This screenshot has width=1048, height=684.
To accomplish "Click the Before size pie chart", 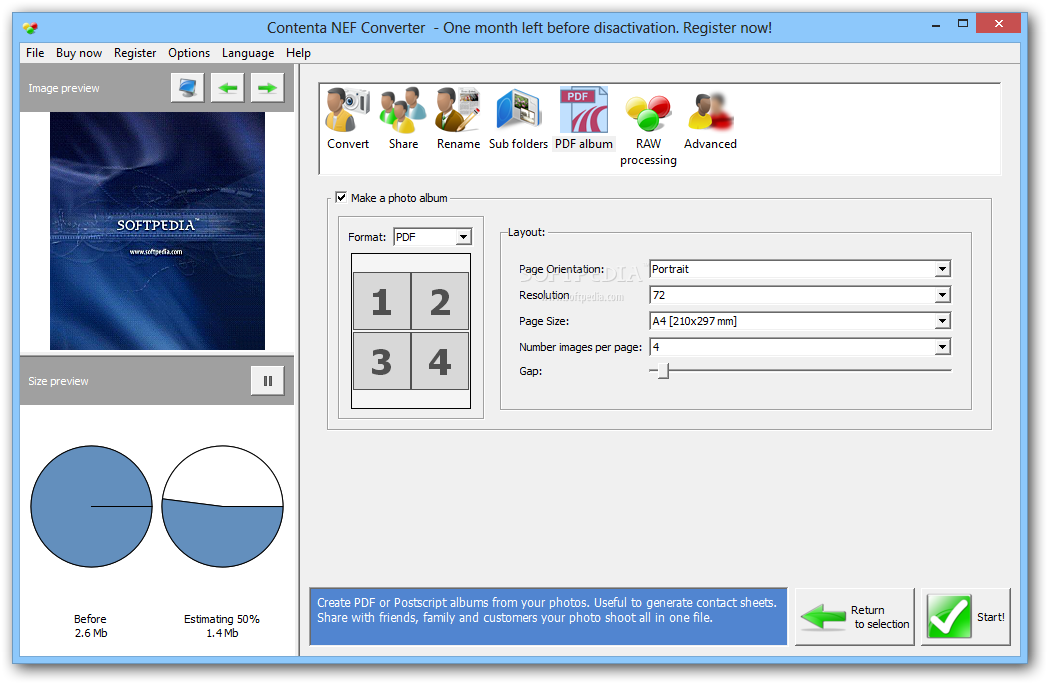I will 91,506.
